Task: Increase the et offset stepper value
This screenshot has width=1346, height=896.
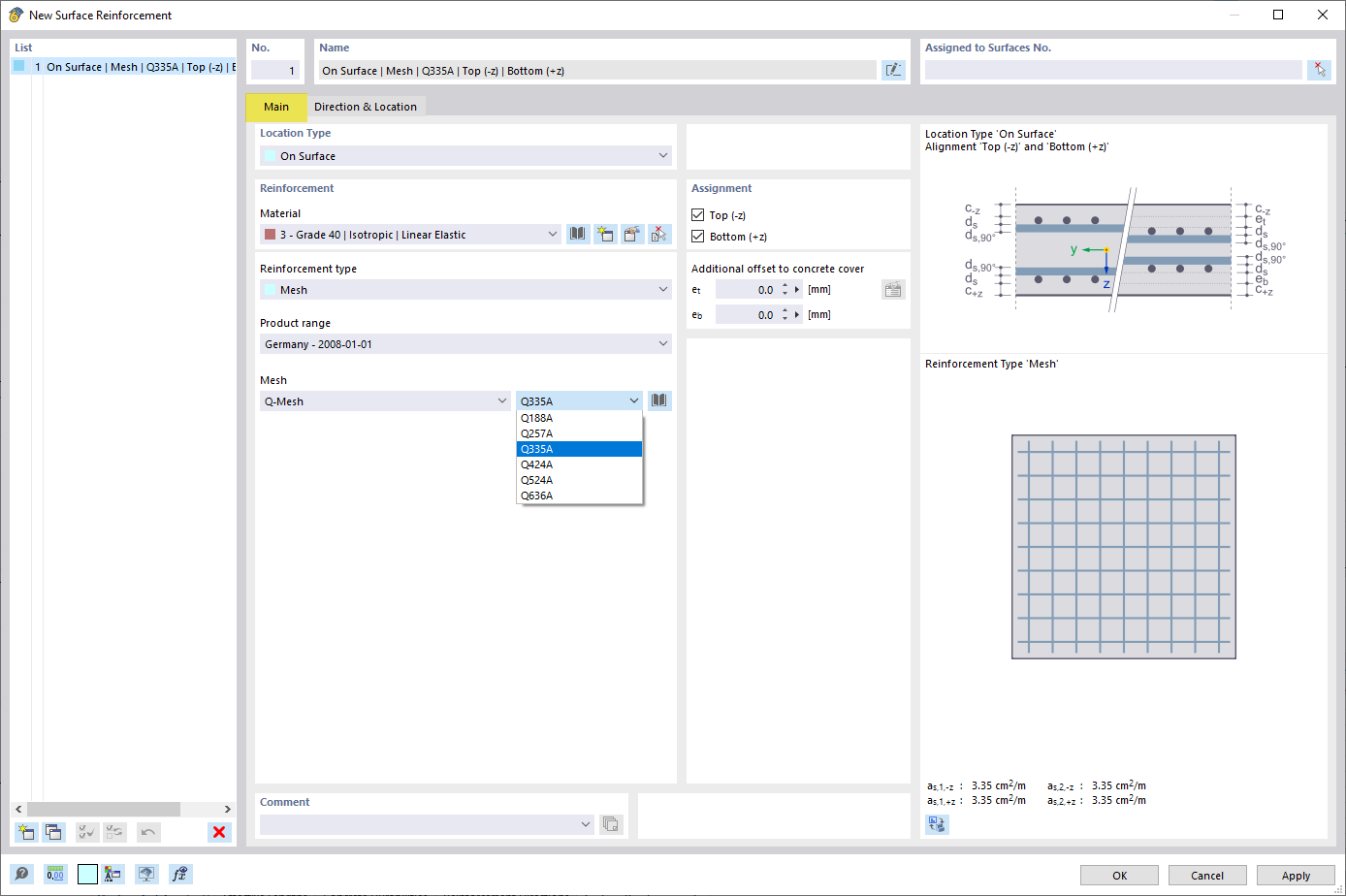Action: tap(785, 286)
